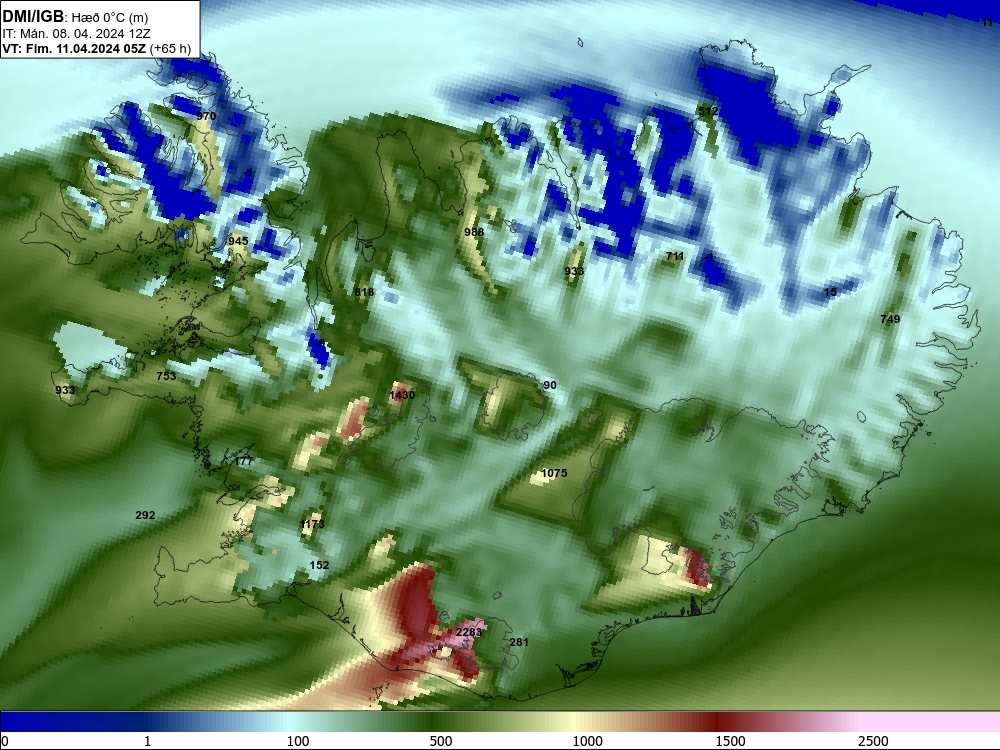This screenshot has width=1000, height=750.
Task: Click the initial time line 'IT: Mán. 08. 04. 2024 12Z'
Action: pos(77,34)
